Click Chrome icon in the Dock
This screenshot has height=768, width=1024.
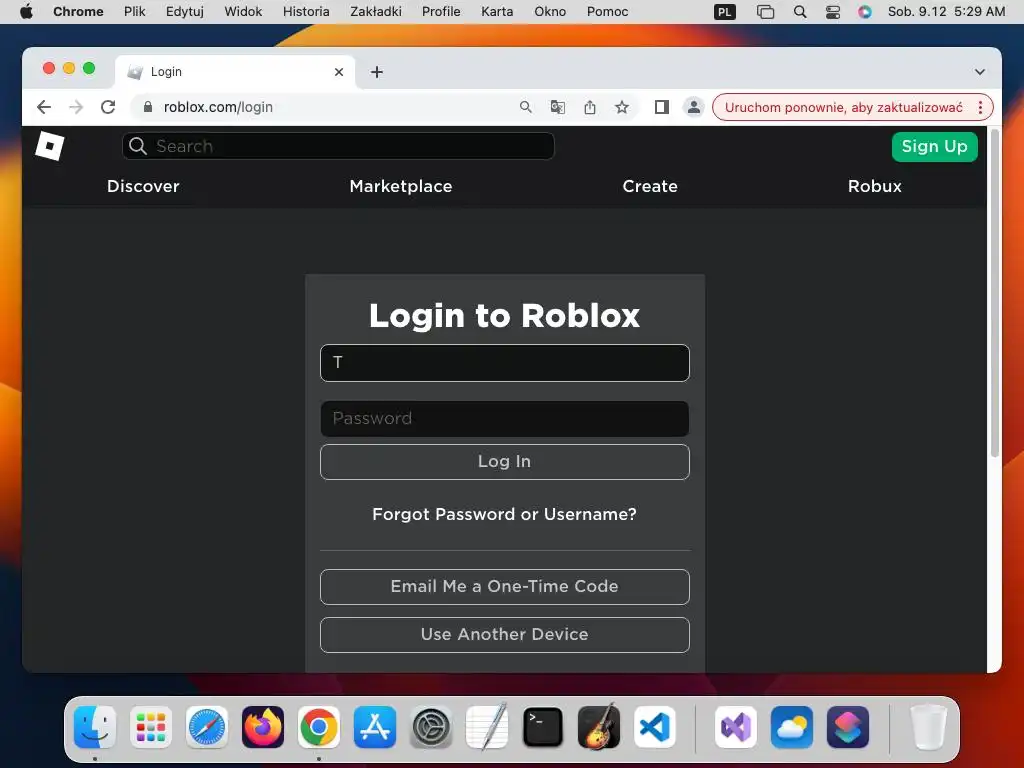point(319,727)
